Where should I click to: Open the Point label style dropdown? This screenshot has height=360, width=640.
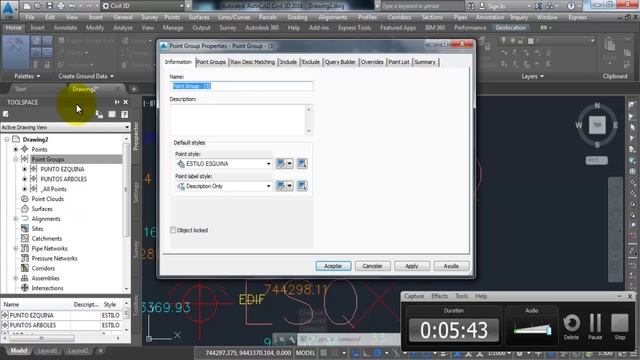click(224, 186)
